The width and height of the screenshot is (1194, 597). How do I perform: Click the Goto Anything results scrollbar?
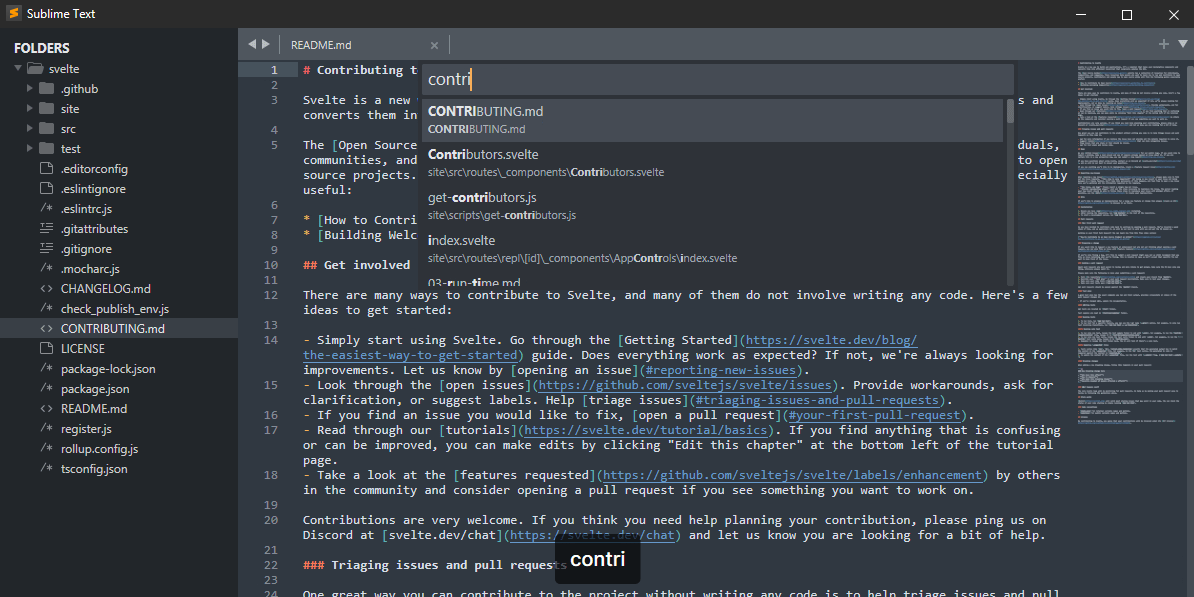[1010, 111]
